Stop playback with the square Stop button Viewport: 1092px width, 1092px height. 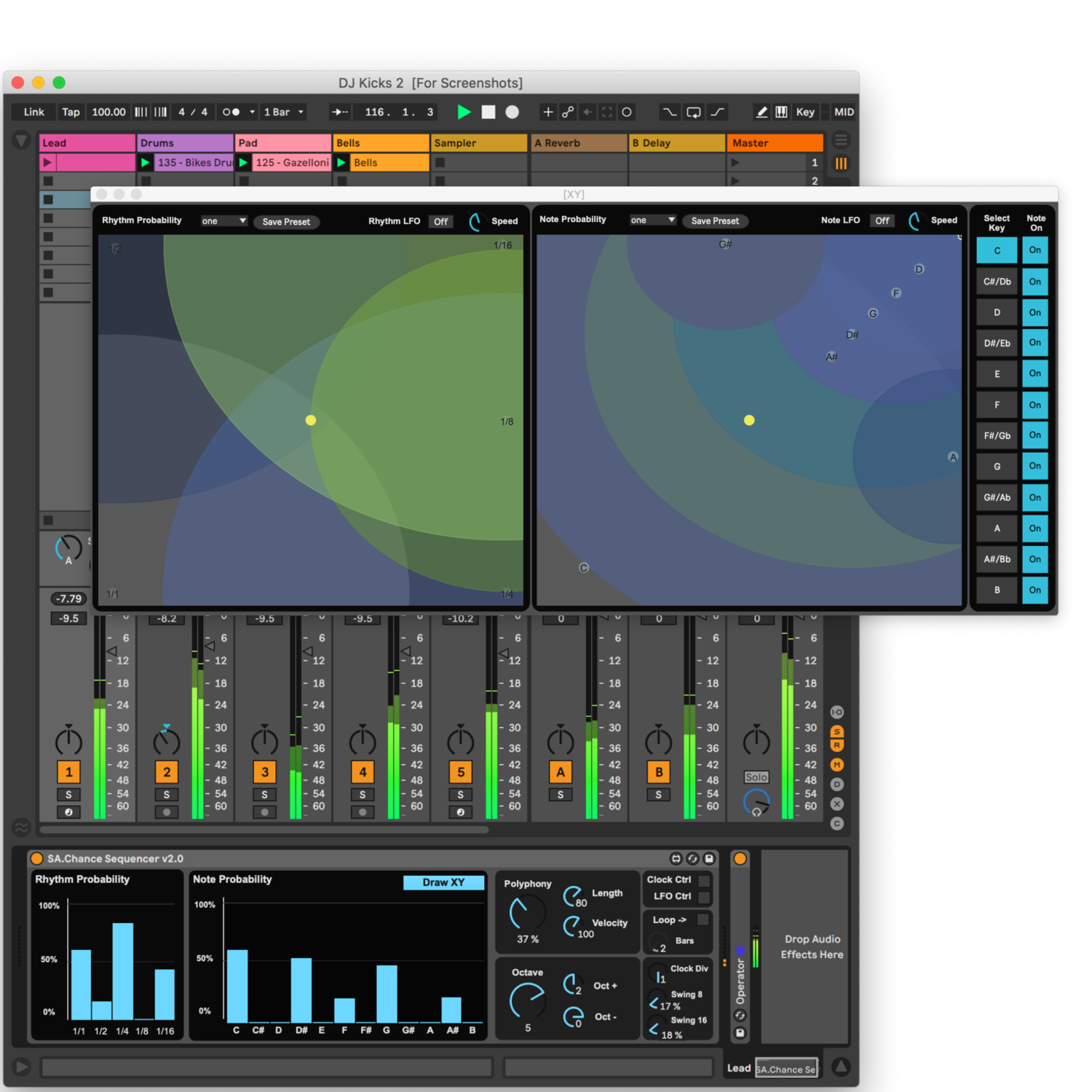(488, 112)
